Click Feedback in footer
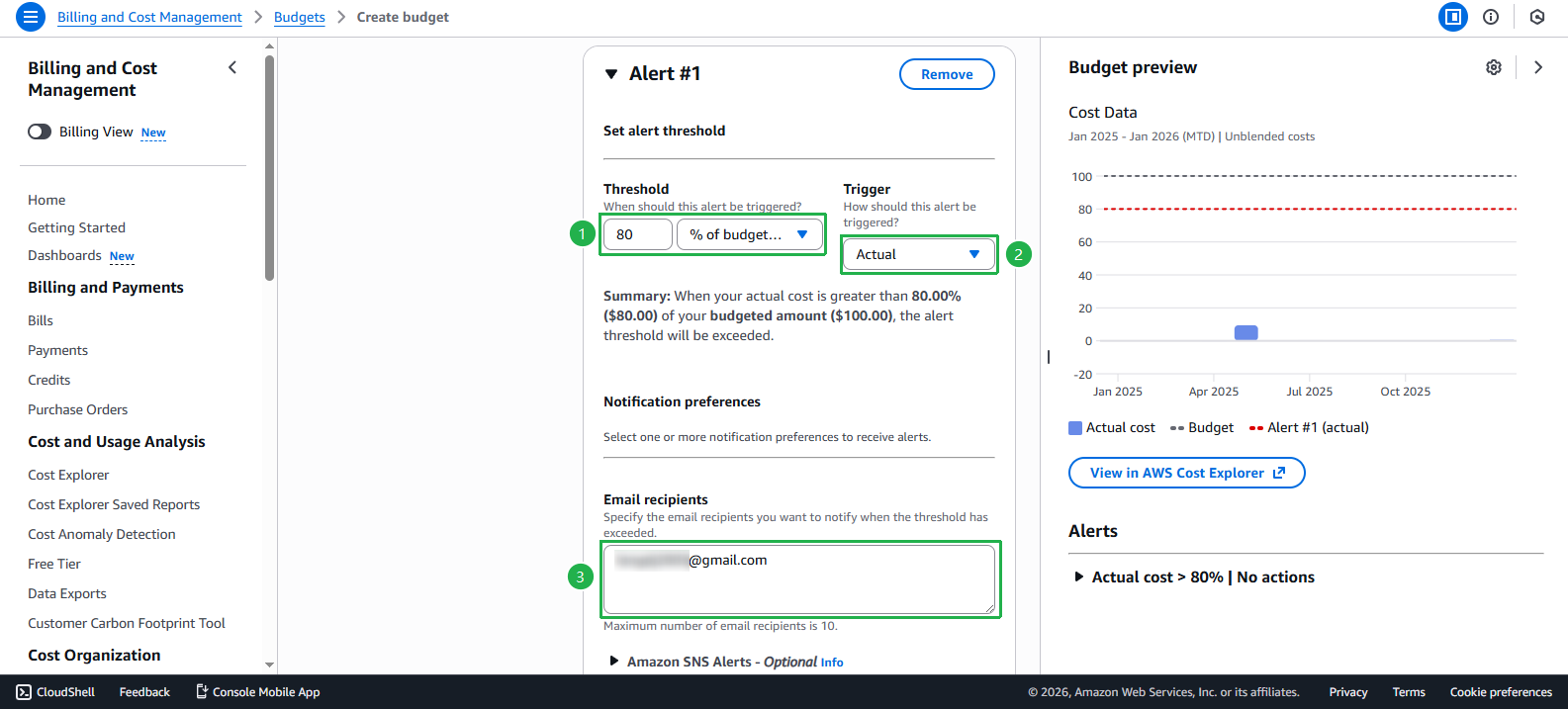1568x709 pixels. (144, 692)
